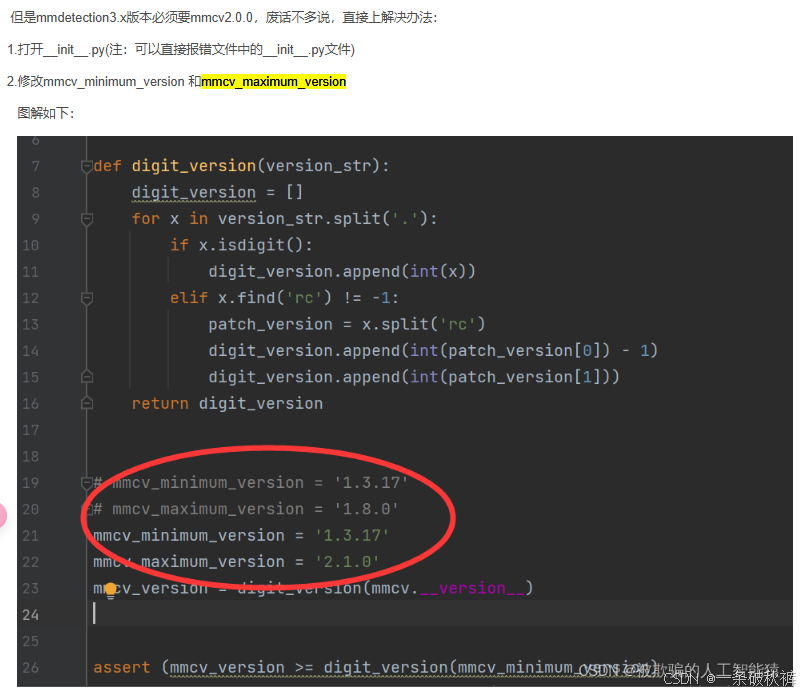Click the underlined digit_version variable on line 8

tap(193, 192)
